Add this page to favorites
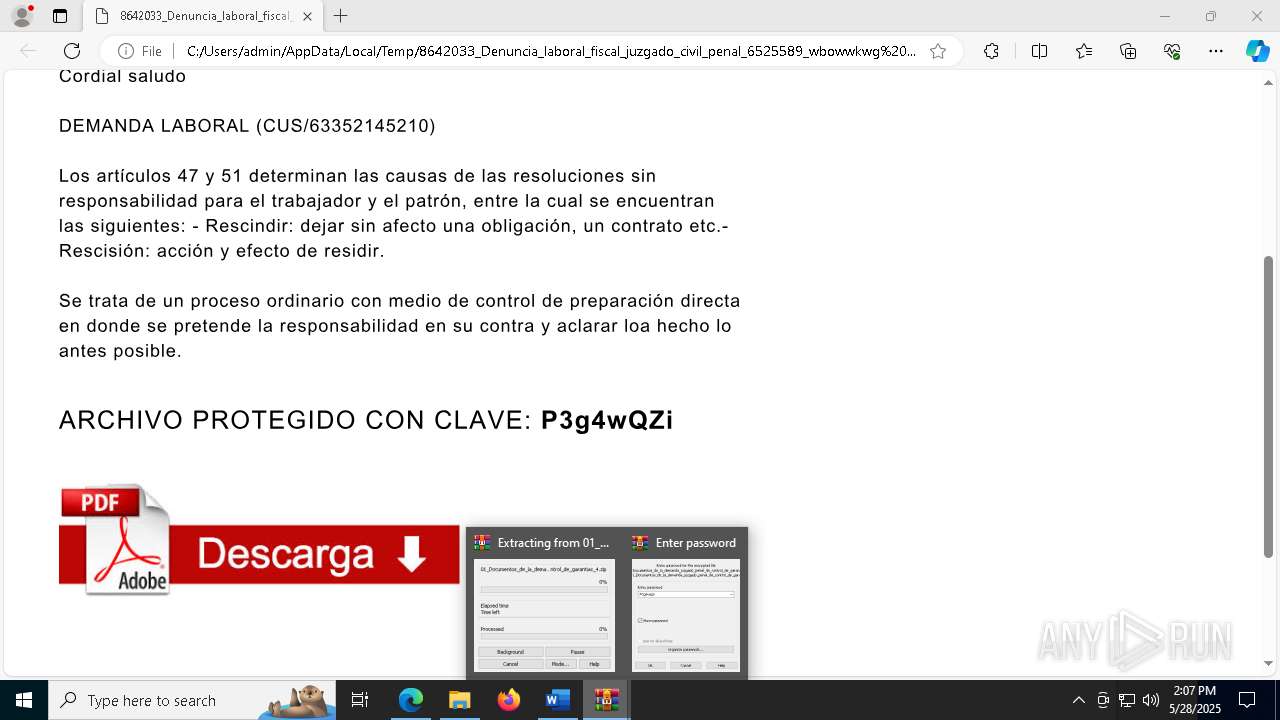1280x720 pixels. point(938,51)
